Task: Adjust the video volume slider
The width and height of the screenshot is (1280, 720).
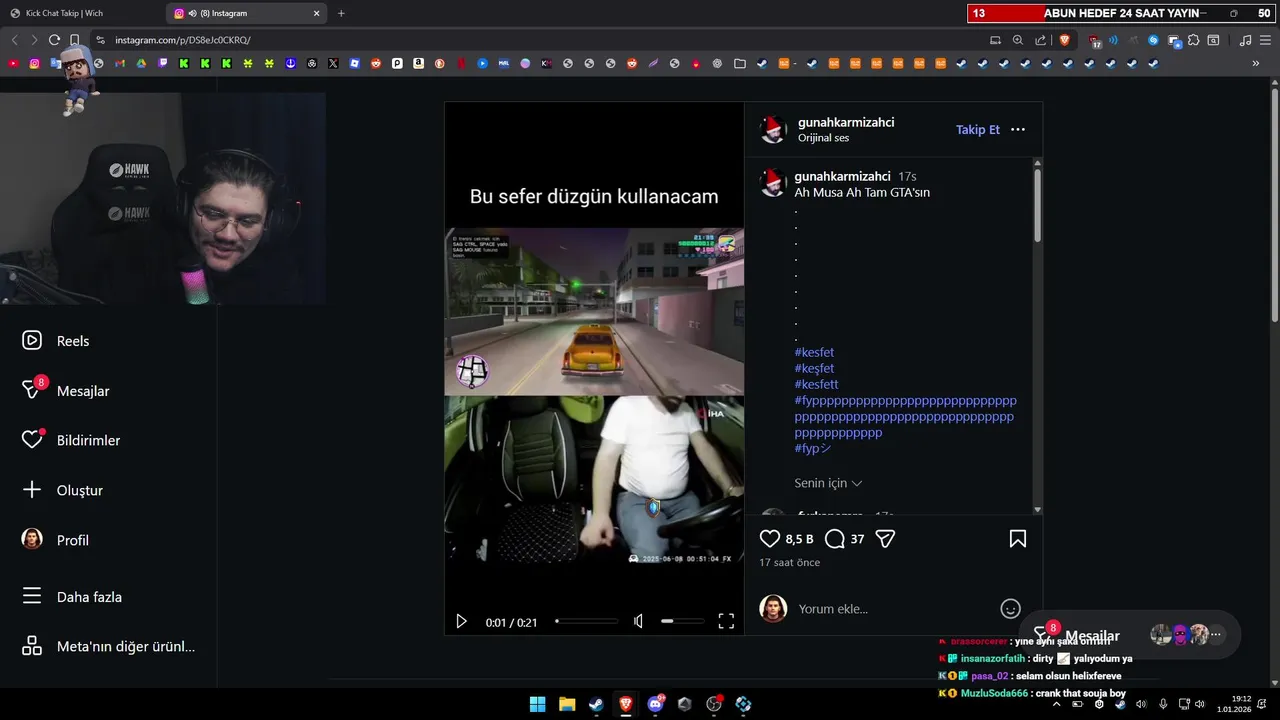Action: 681,622
